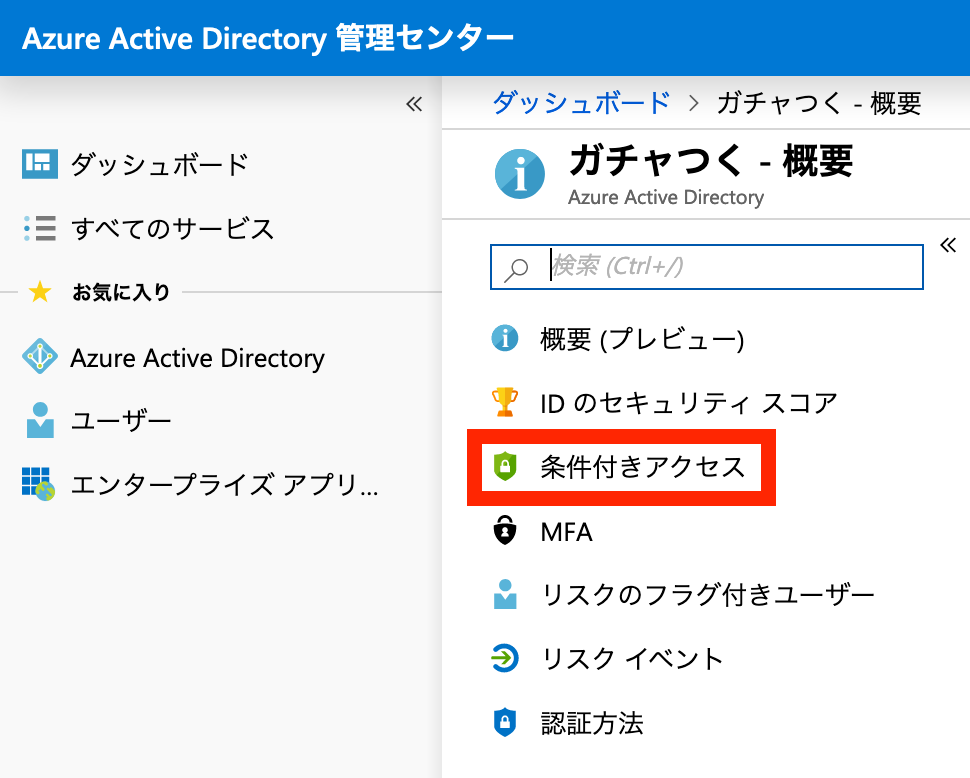This screenshot has width=970, height=778.
Task: Click the blue info icon beside the page title
Action: click(x=520, y=174)
